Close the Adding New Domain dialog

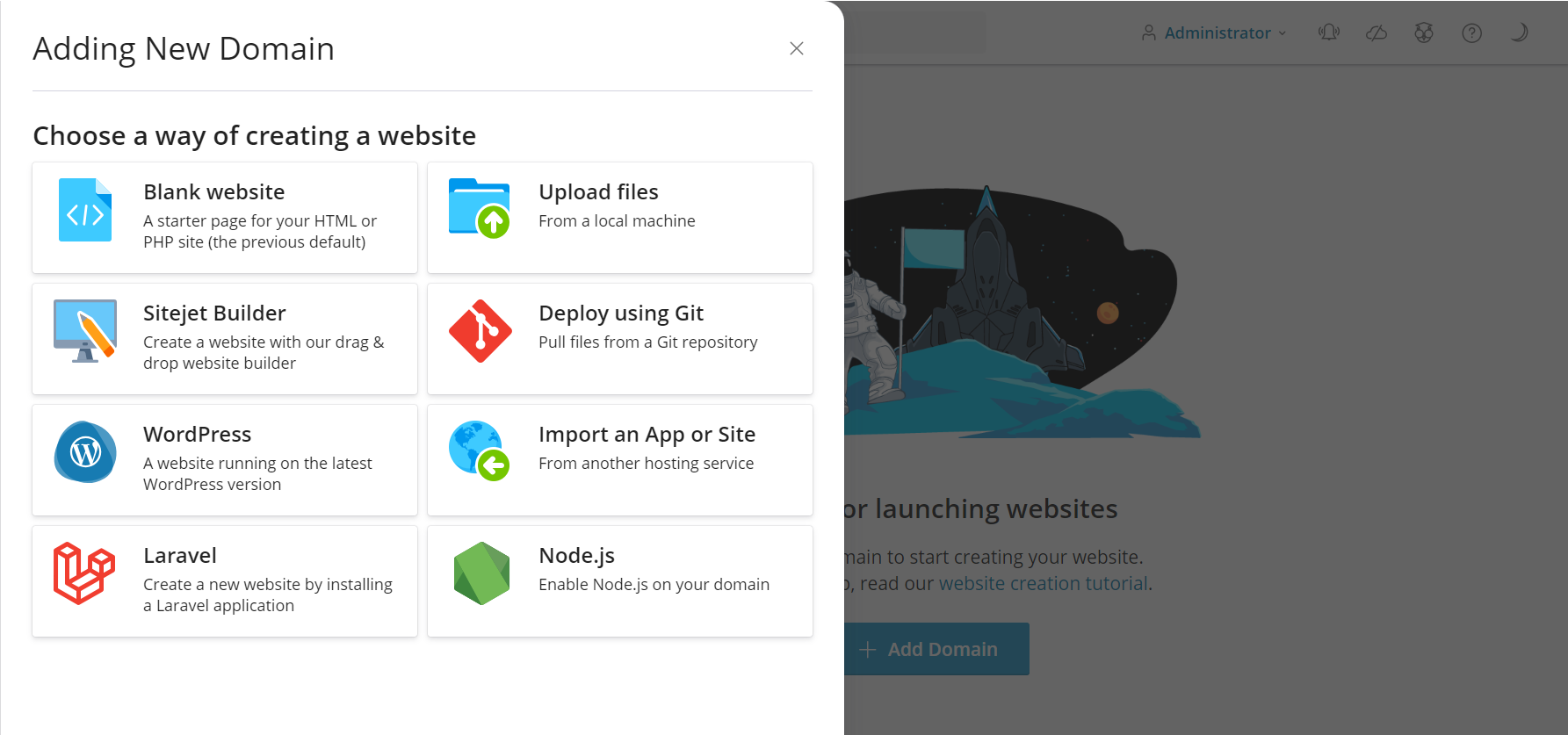click(797, 48)
